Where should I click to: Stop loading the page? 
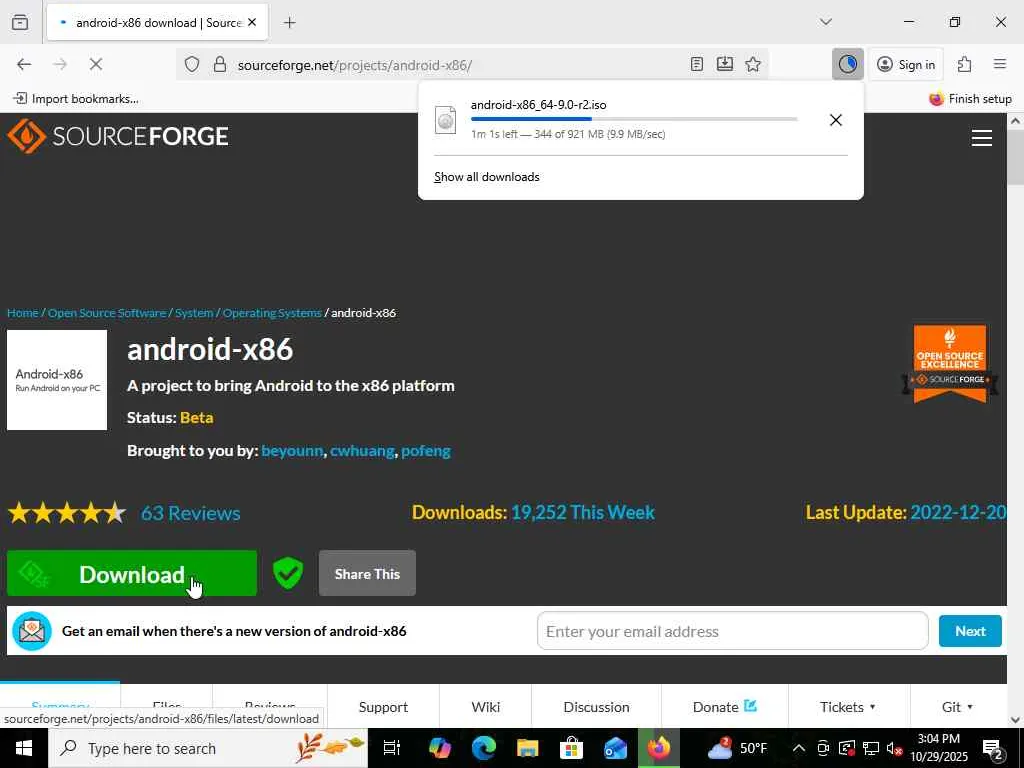[x=95, y=64]
